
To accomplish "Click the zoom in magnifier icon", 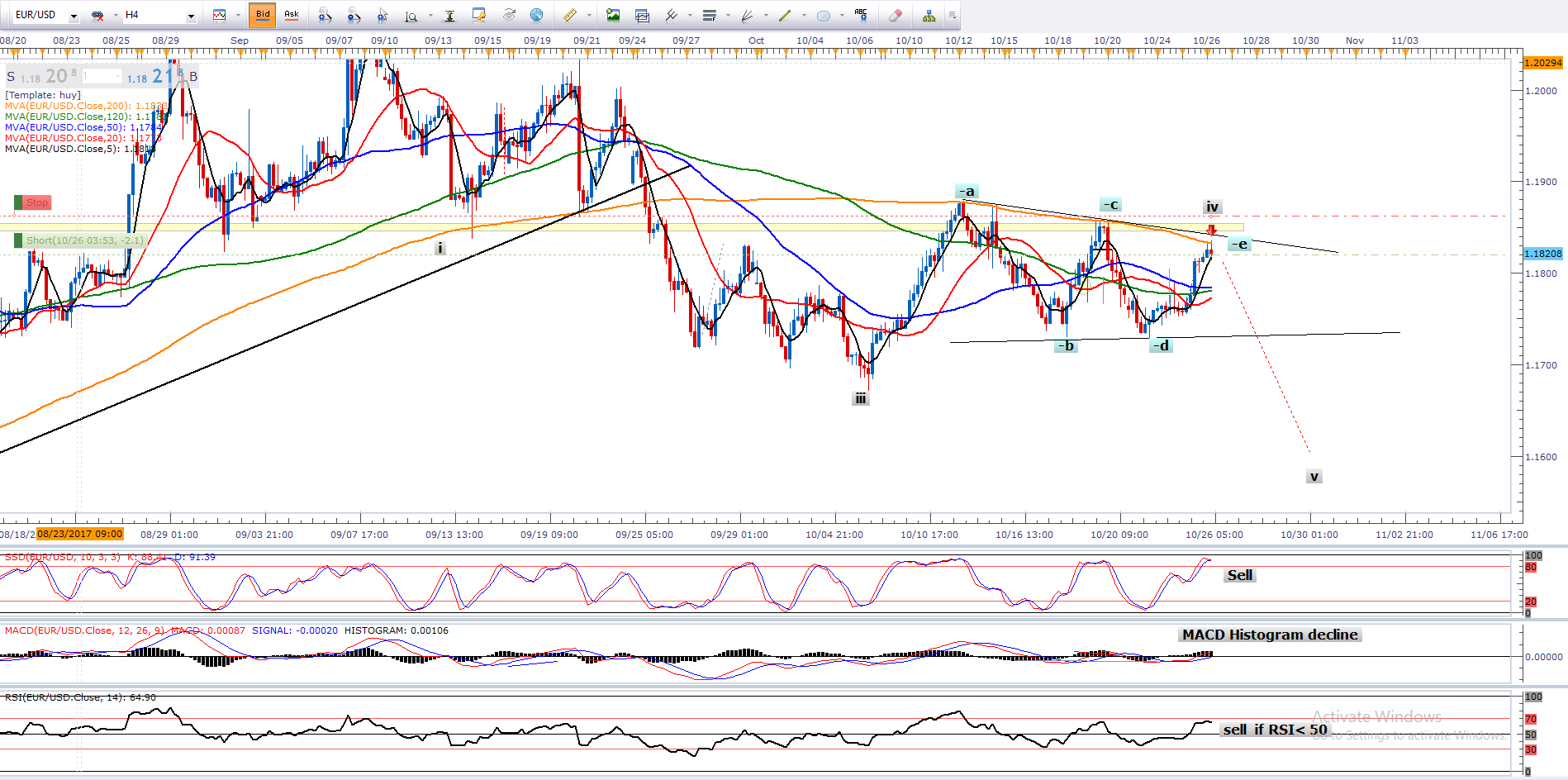I will [325, 15].
